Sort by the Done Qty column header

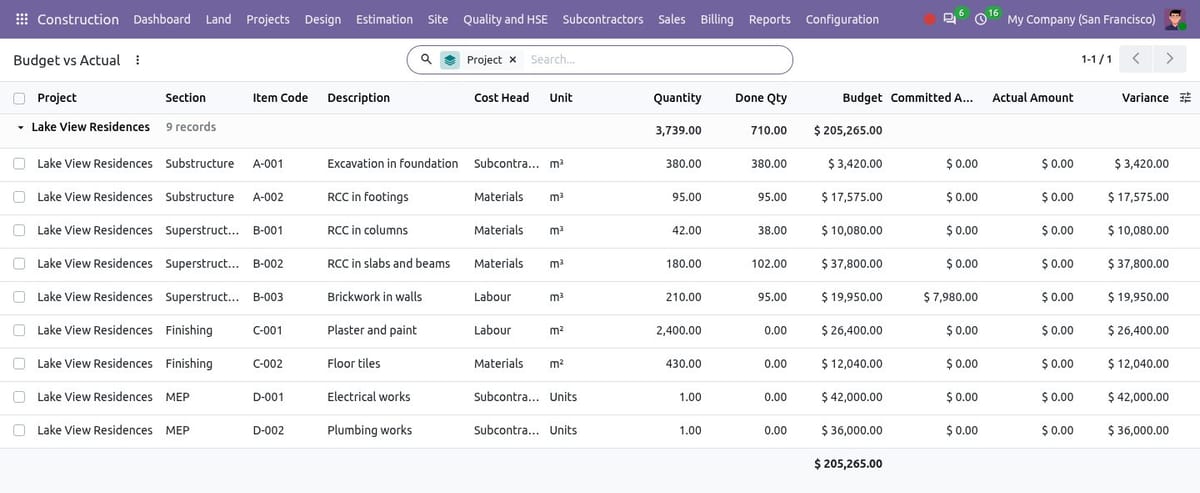[761, 98]
